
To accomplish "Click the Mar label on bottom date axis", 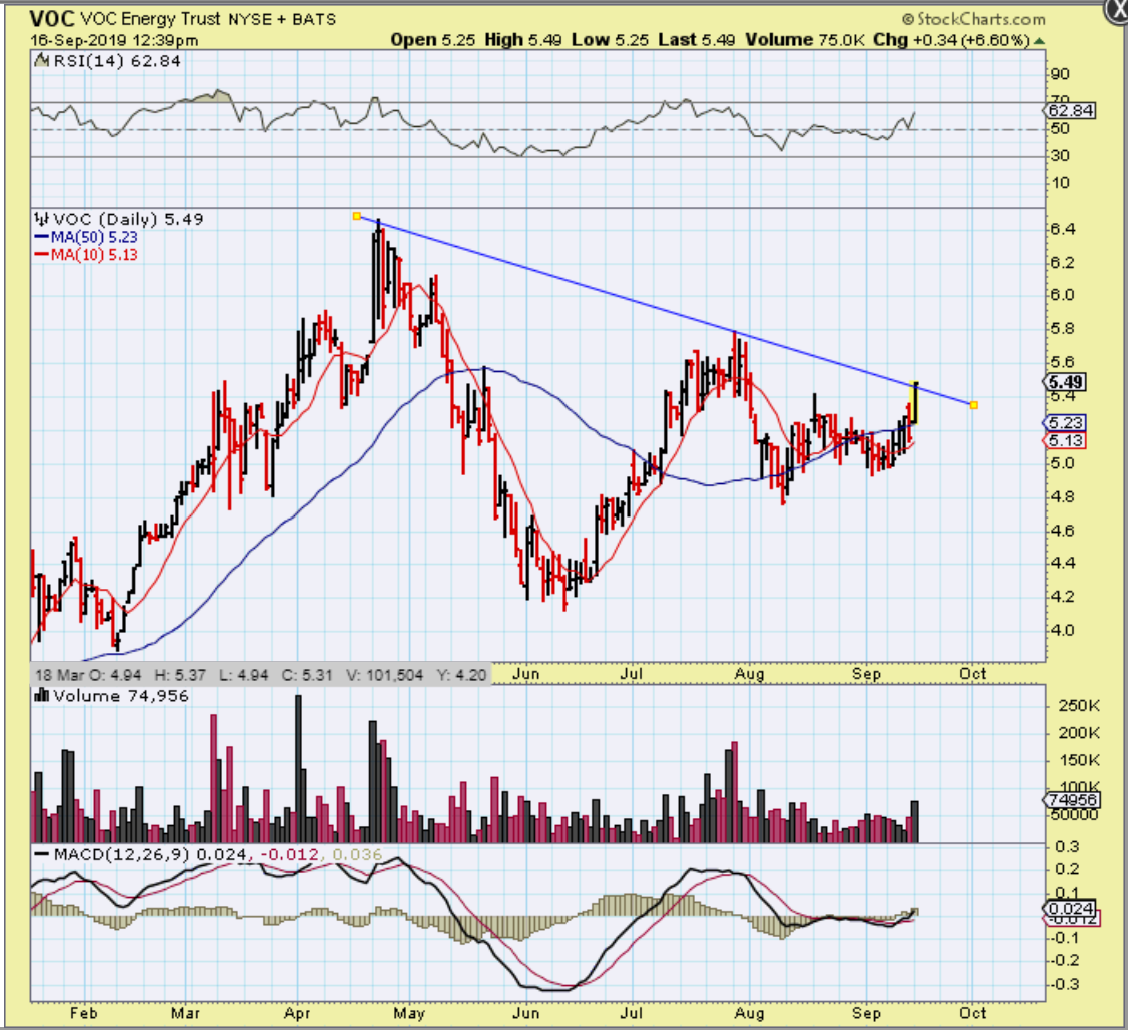I will pyautogui.click(x=185, y=1013).
